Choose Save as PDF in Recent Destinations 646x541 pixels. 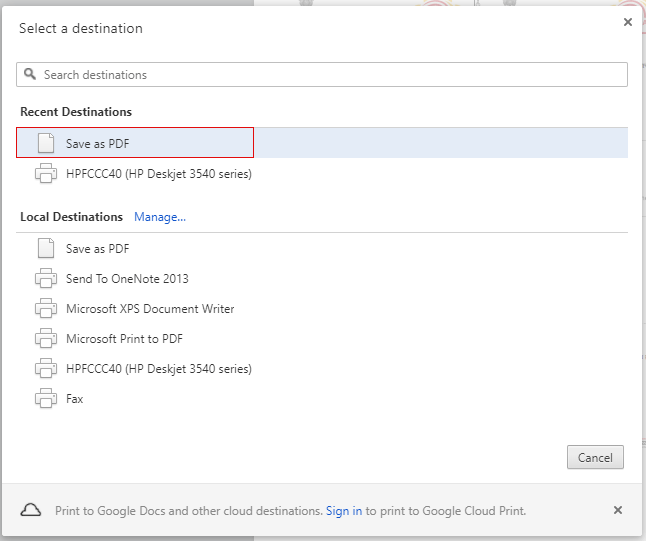point(98,144)
